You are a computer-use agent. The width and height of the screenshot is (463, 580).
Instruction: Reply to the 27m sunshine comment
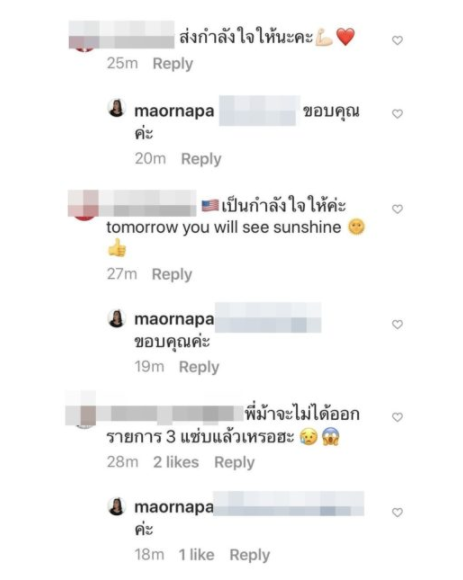pyautogui.click(x=172, y=274)
